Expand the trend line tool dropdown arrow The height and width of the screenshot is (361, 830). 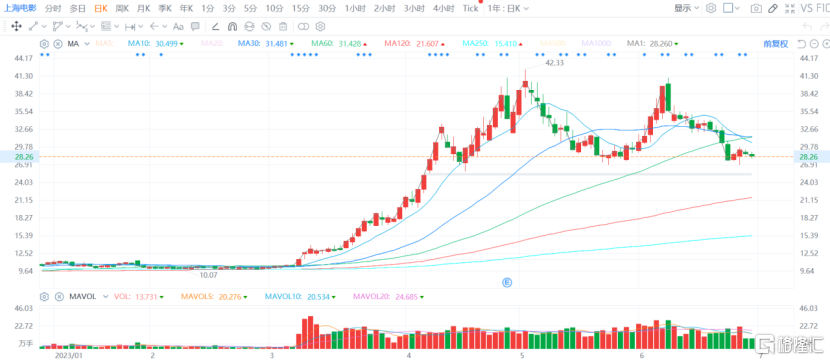[x=44, y=26]
